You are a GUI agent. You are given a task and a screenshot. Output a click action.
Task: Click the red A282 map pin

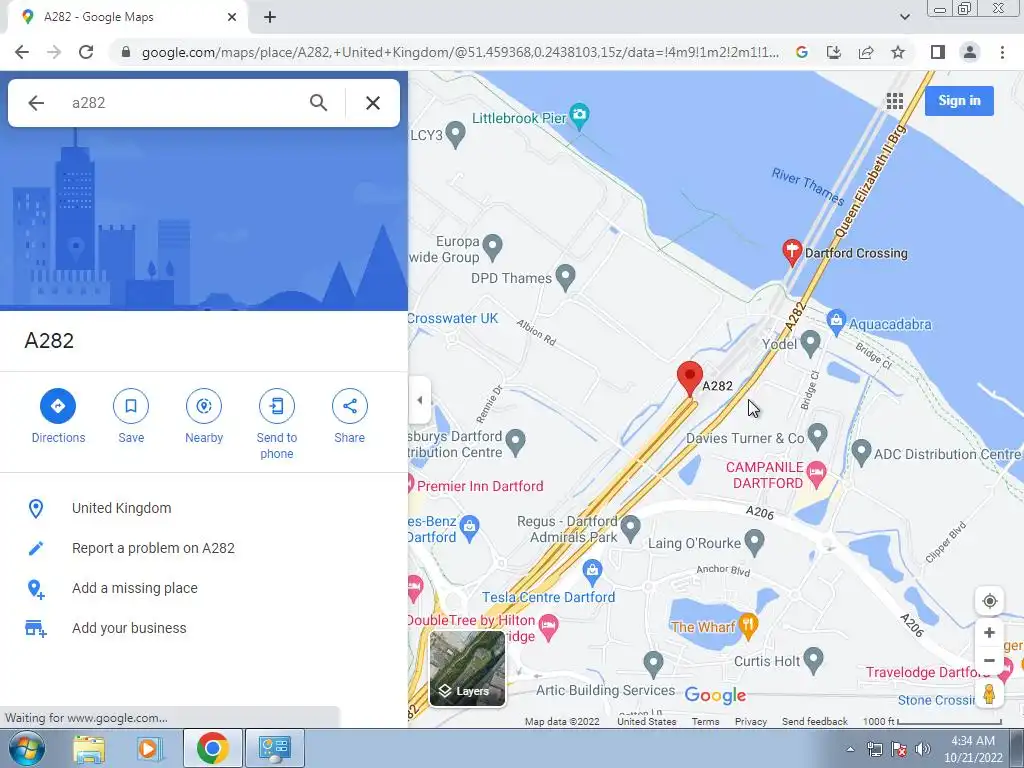689,379
